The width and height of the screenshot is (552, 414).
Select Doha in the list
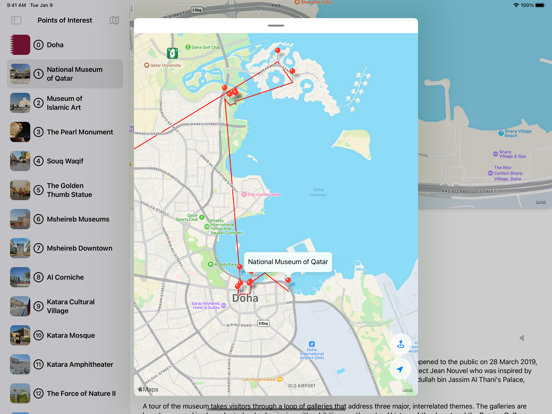(x=65, y=45)
